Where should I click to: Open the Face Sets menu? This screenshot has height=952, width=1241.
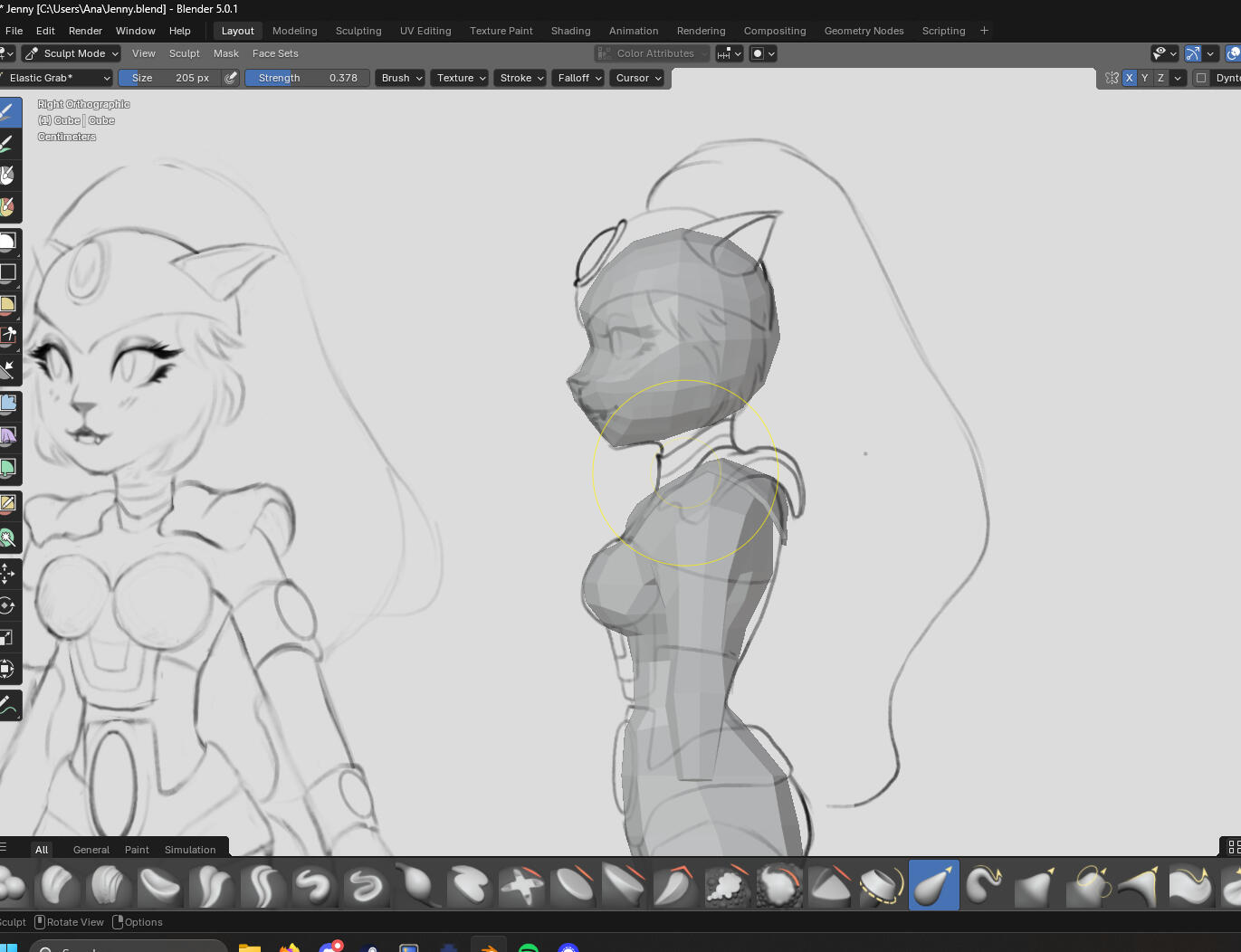(x=275, y=53)
